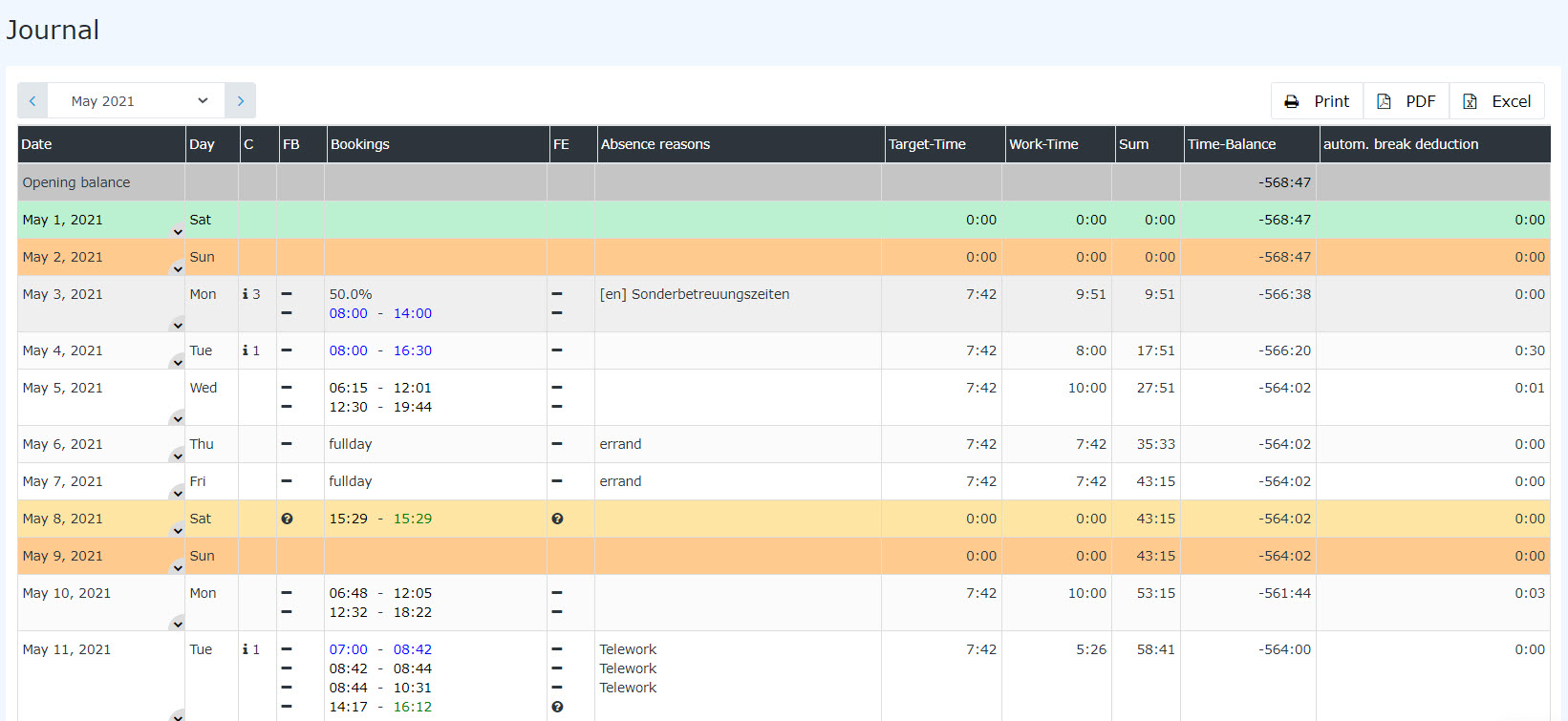Open the 16:12 booking on May 11
This screenshot has height=721, width=1568.
click(413, 707)
